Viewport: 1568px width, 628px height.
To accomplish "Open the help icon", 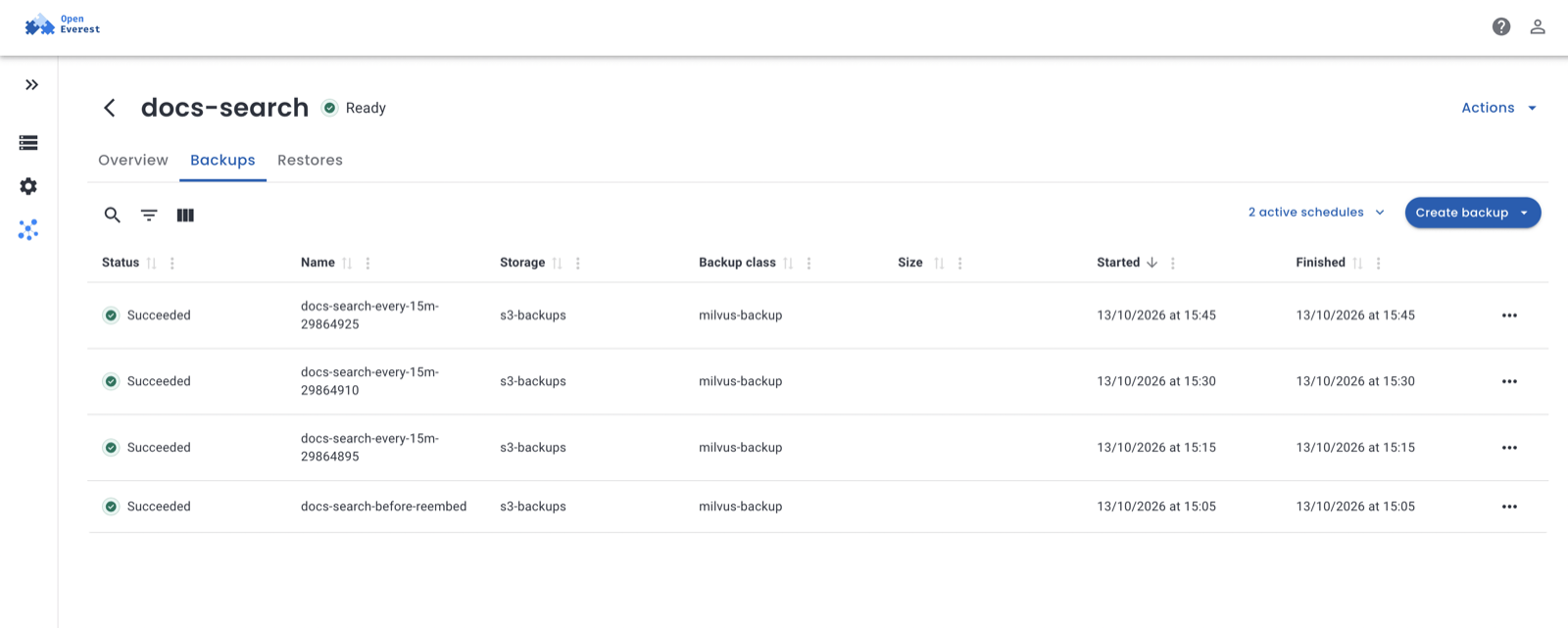I will point(1501,26).
